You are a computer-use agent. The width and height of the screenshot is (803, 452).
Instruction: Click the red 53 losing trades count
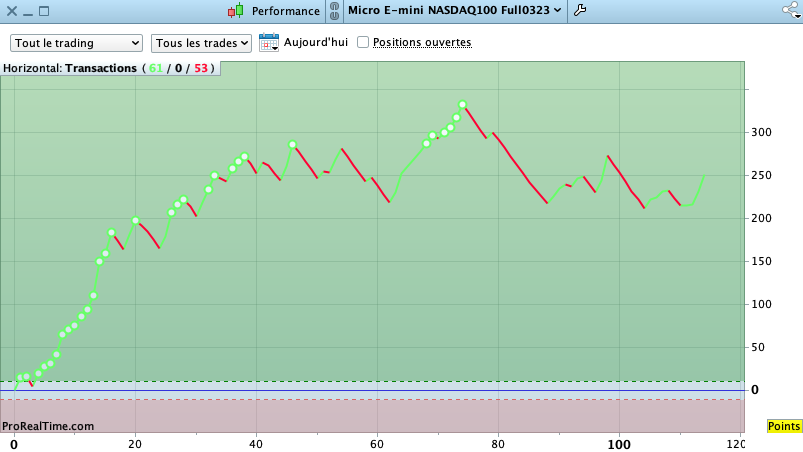201,68
